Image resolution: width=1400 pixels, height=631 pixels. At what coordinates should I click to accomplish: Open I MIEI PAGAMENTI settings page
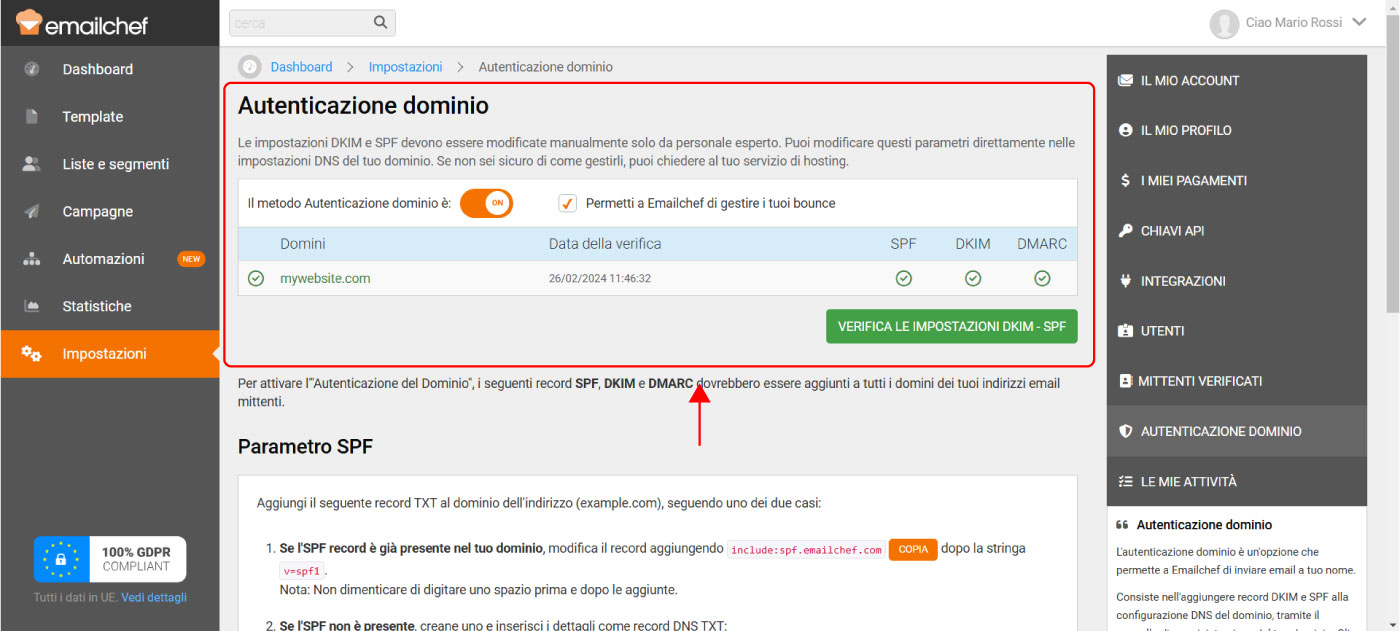tap(1237, 180)
